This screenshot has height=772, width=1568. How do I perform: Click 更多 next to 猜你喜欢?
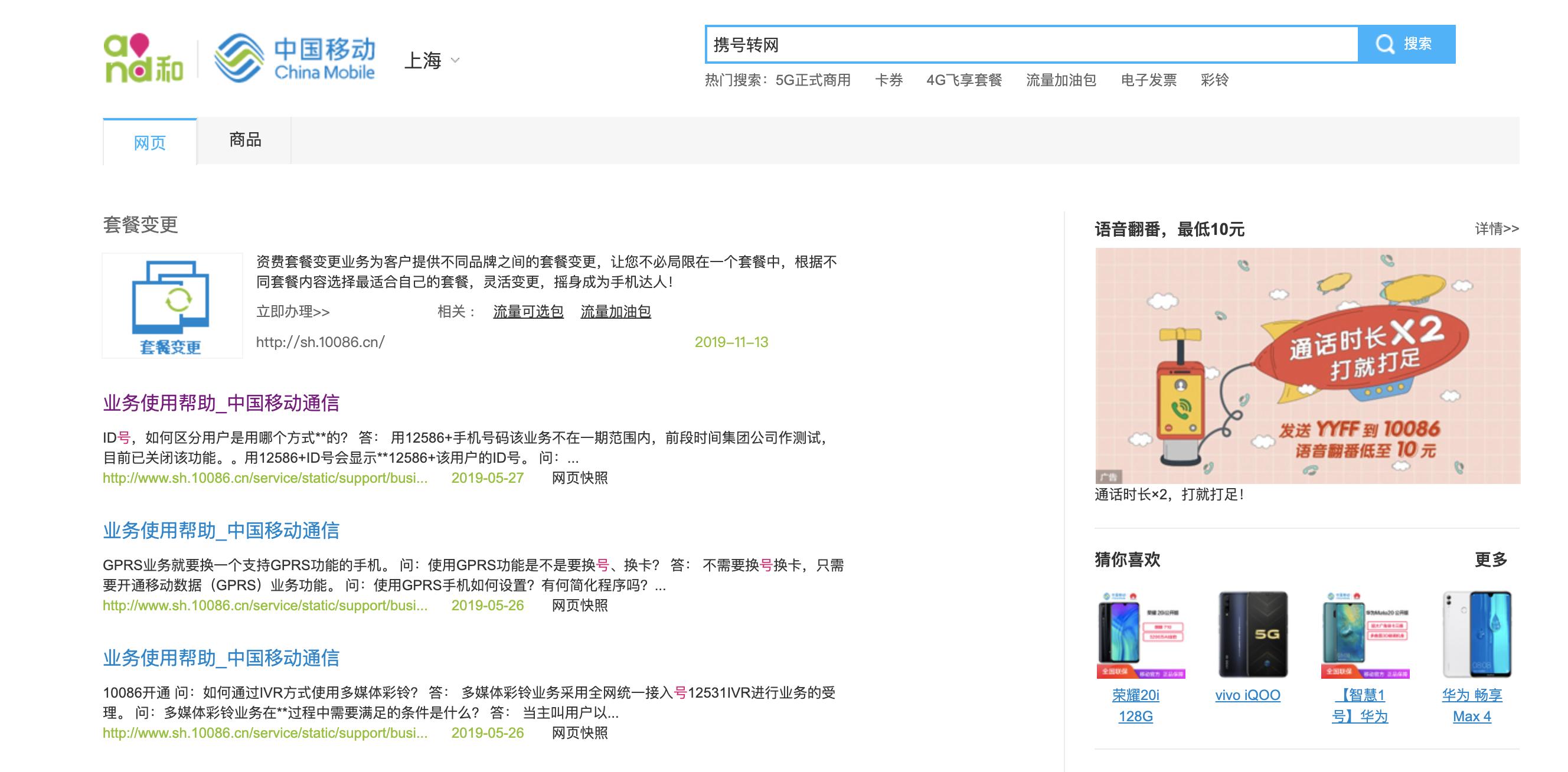pos(1490,559)
